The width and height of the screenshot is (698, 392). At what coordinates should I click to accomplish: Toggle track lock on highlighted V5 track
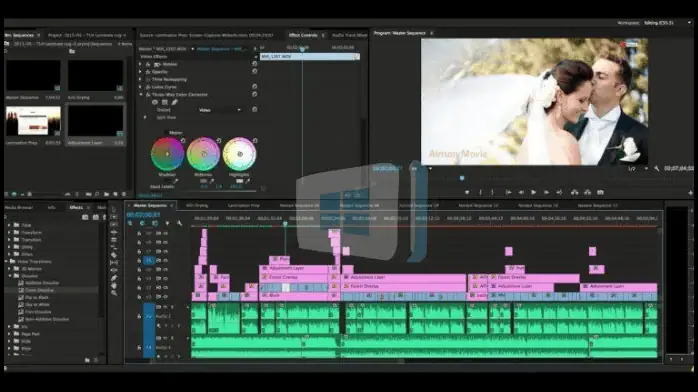pos(139,260)
